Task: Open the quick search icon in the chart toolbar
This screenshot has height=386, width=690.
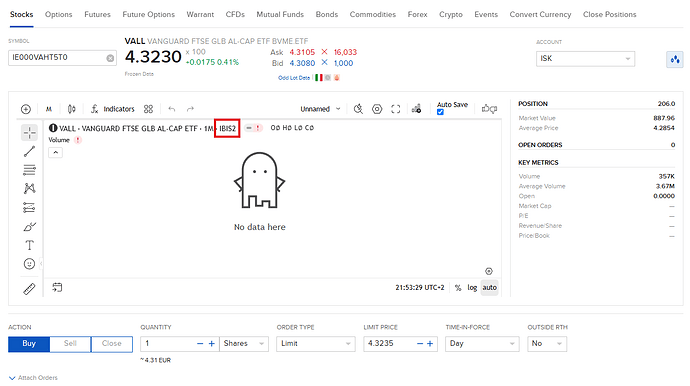Action: point(358,109)
